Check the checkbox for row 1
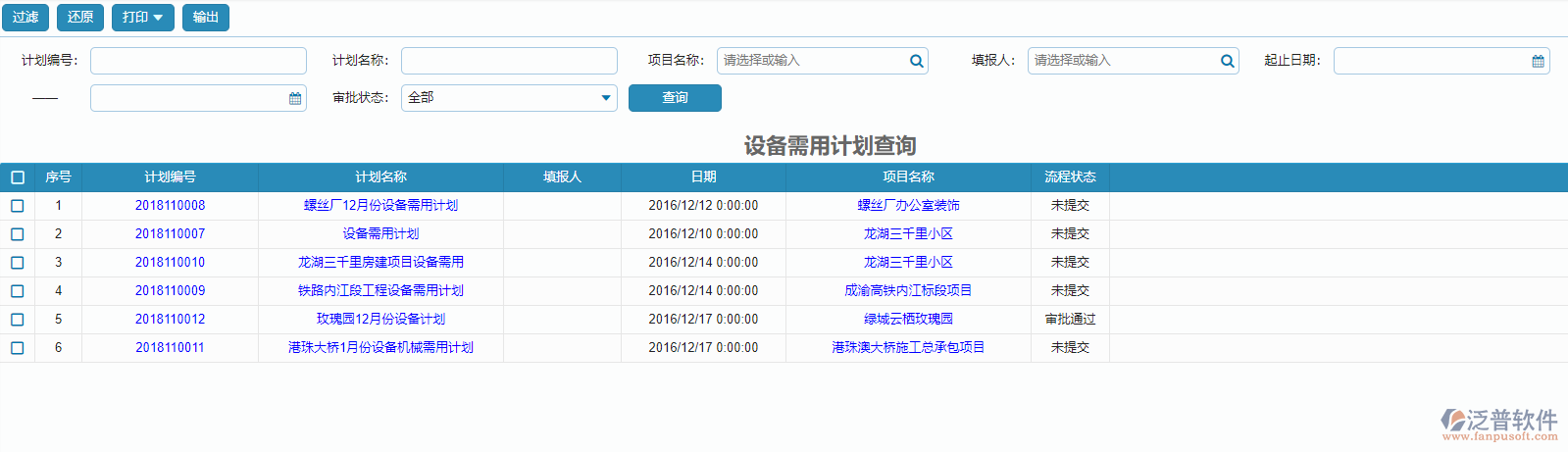Screen dimensions: 1568x452 pos(18,206)
